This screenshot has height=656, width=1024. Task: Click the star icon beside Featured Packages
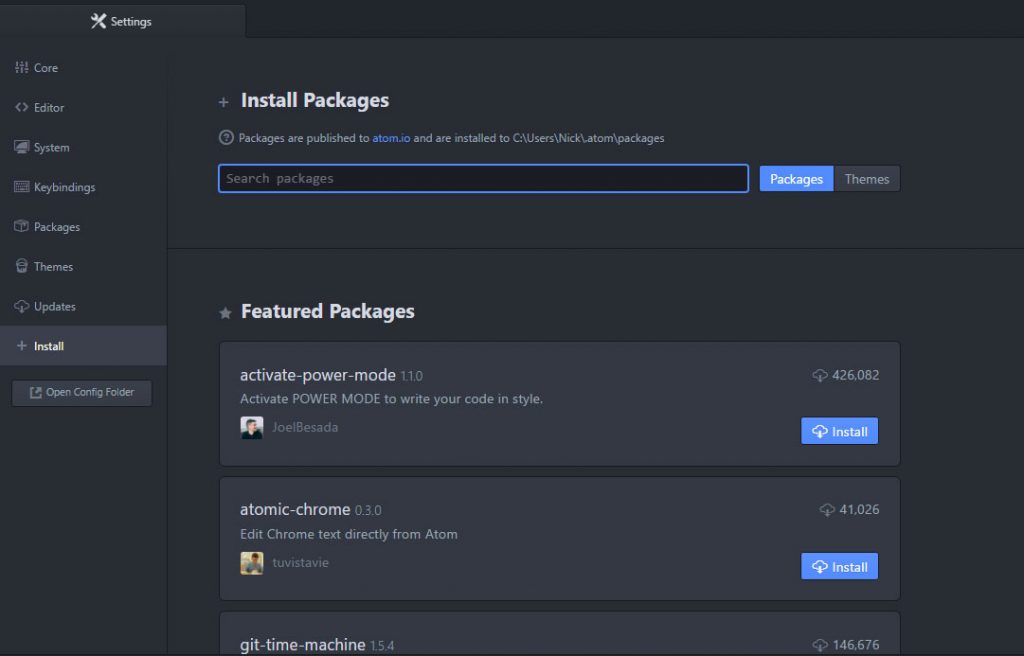(224, 312)
